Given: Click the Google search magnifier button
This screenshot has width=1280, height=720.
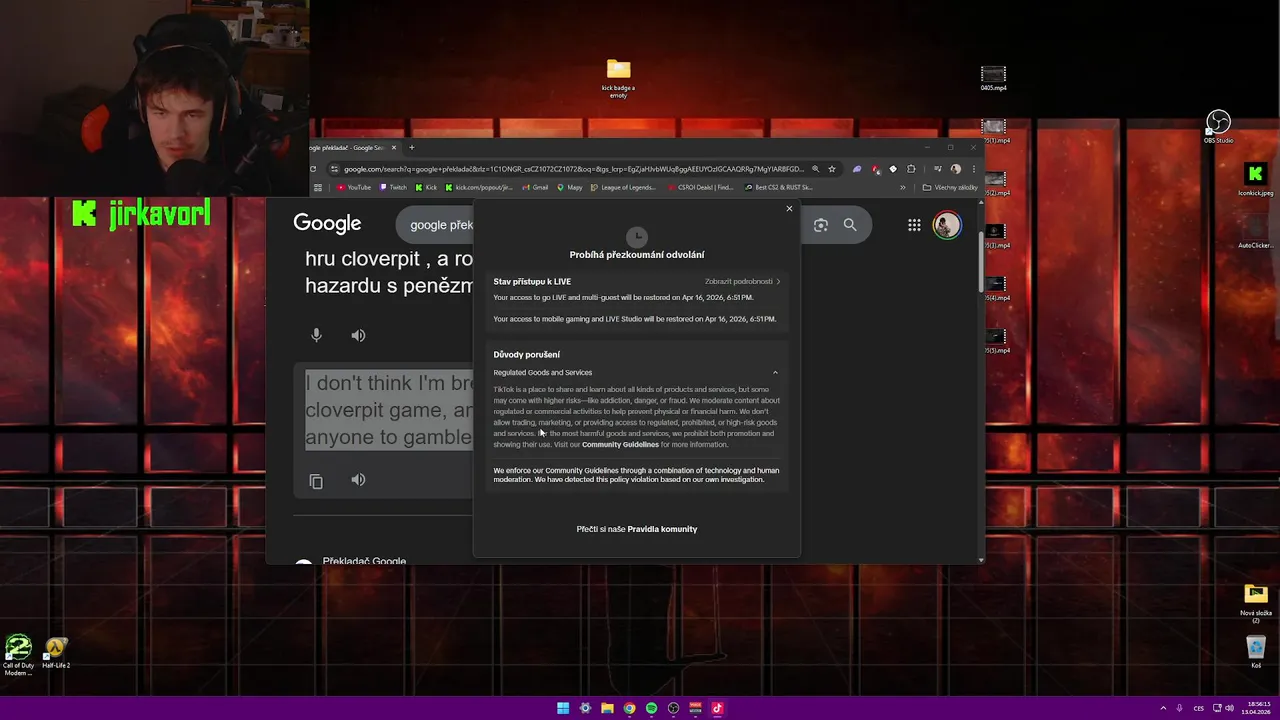Looking at the screenshot, I should coord(850,225).
